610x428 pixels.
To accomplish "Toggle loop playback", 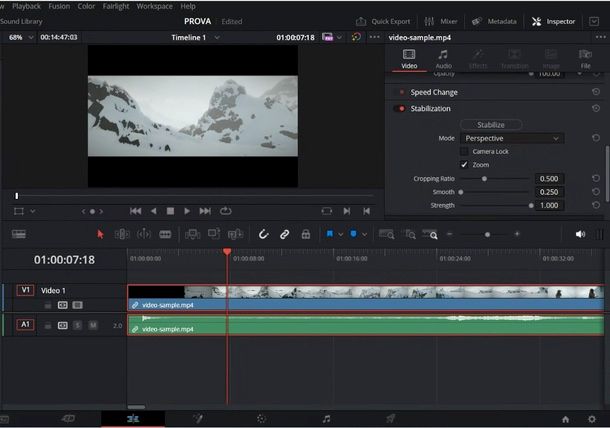I will 226,211.
